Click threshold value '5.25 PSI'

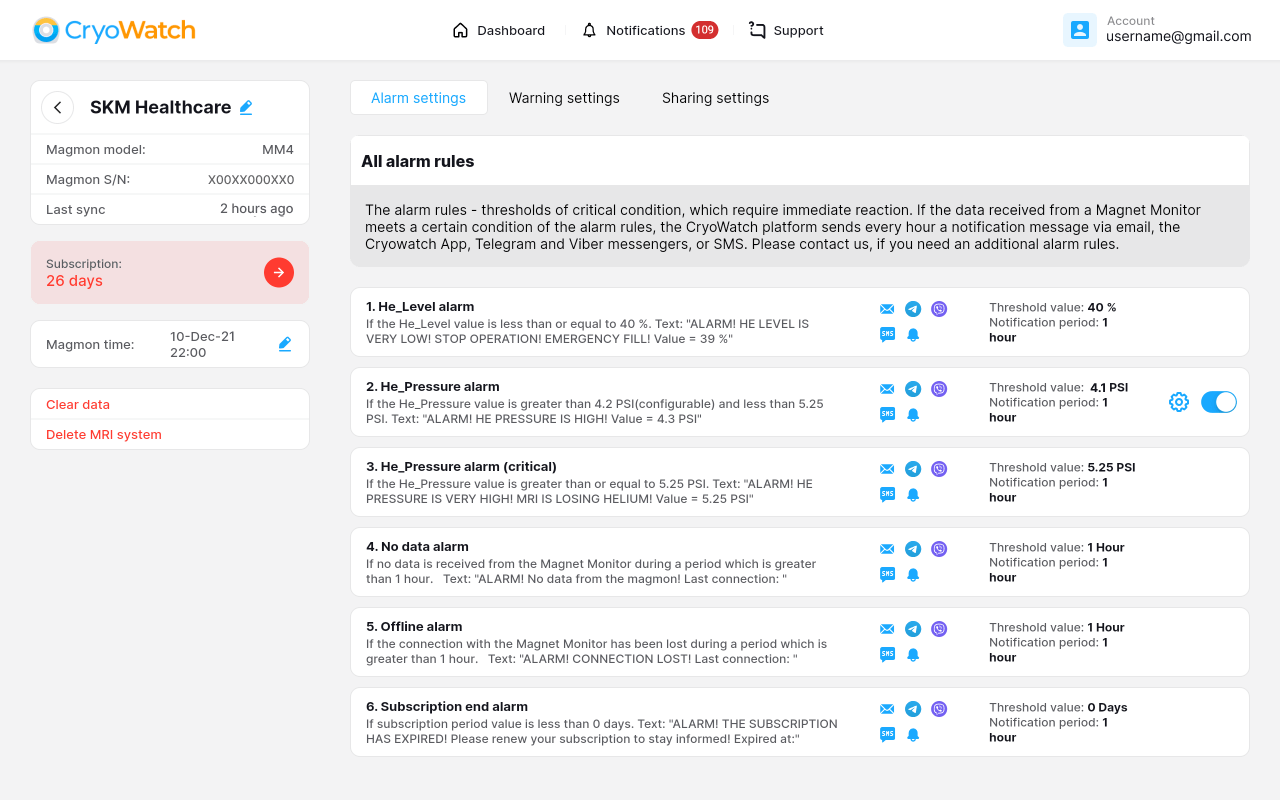pos(1112,467)
